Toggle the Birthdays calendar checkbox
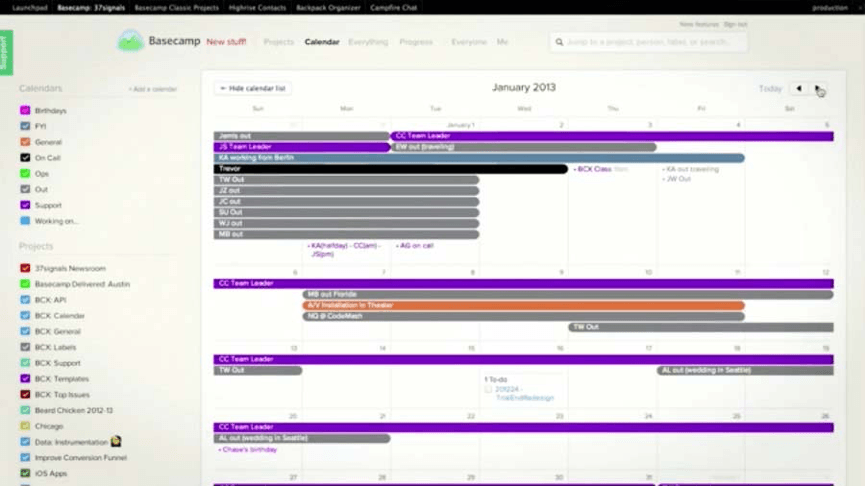 (x=25, y=110)
